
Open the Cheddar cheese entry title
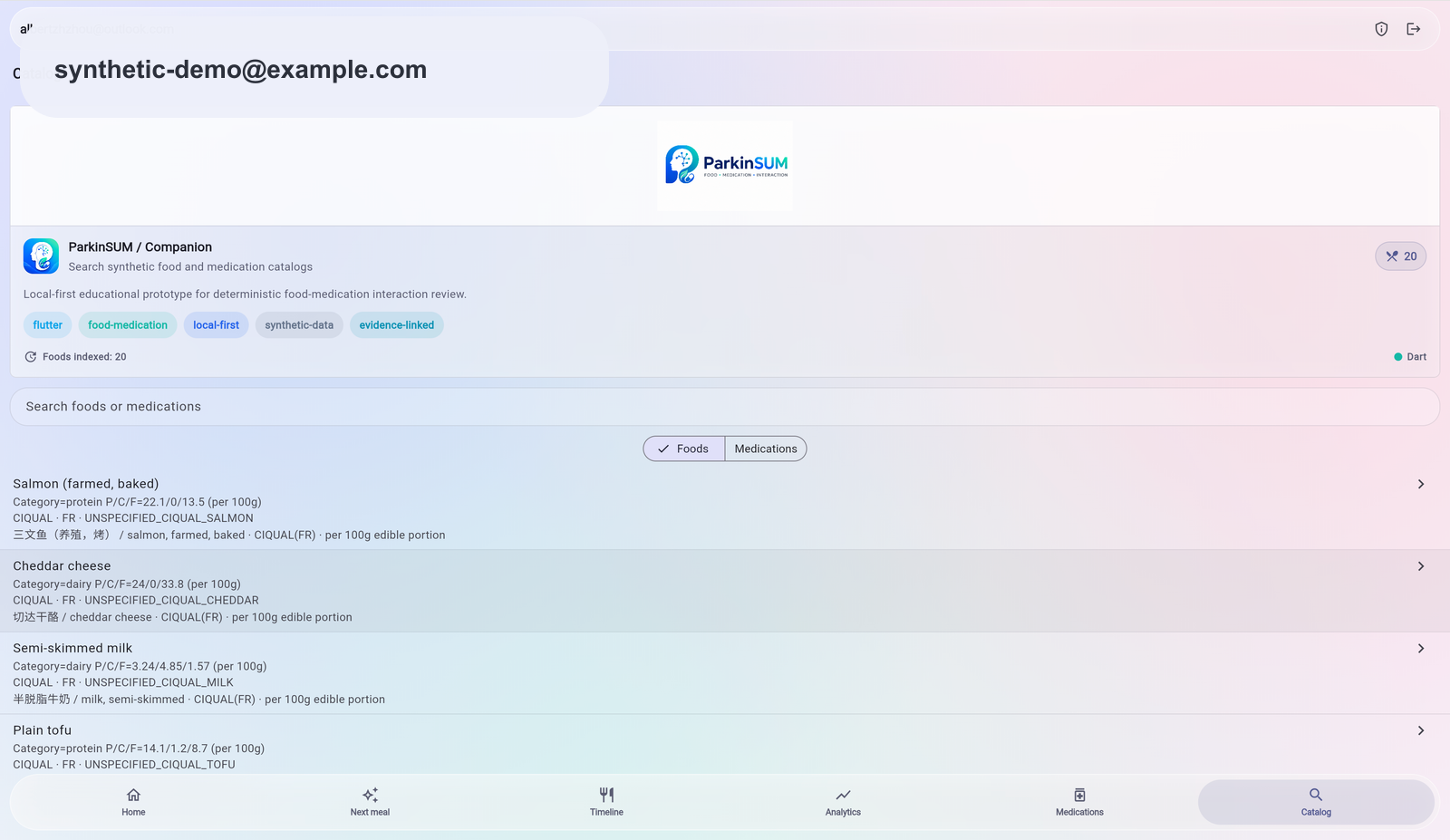point(62,566)
